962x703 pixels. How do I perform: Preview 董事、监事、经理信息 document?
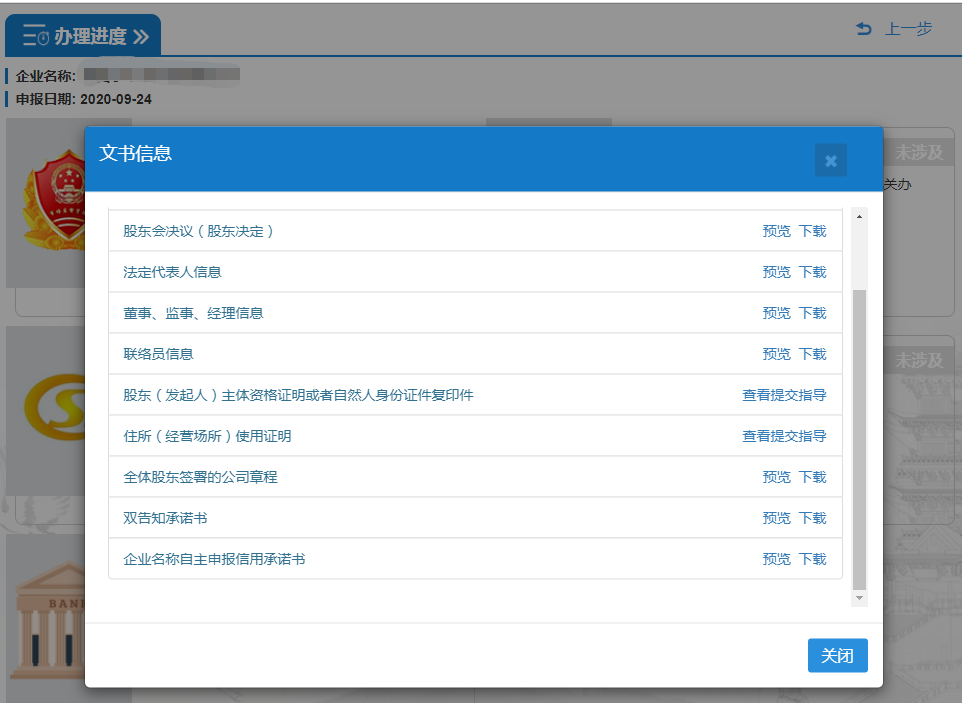776,313
